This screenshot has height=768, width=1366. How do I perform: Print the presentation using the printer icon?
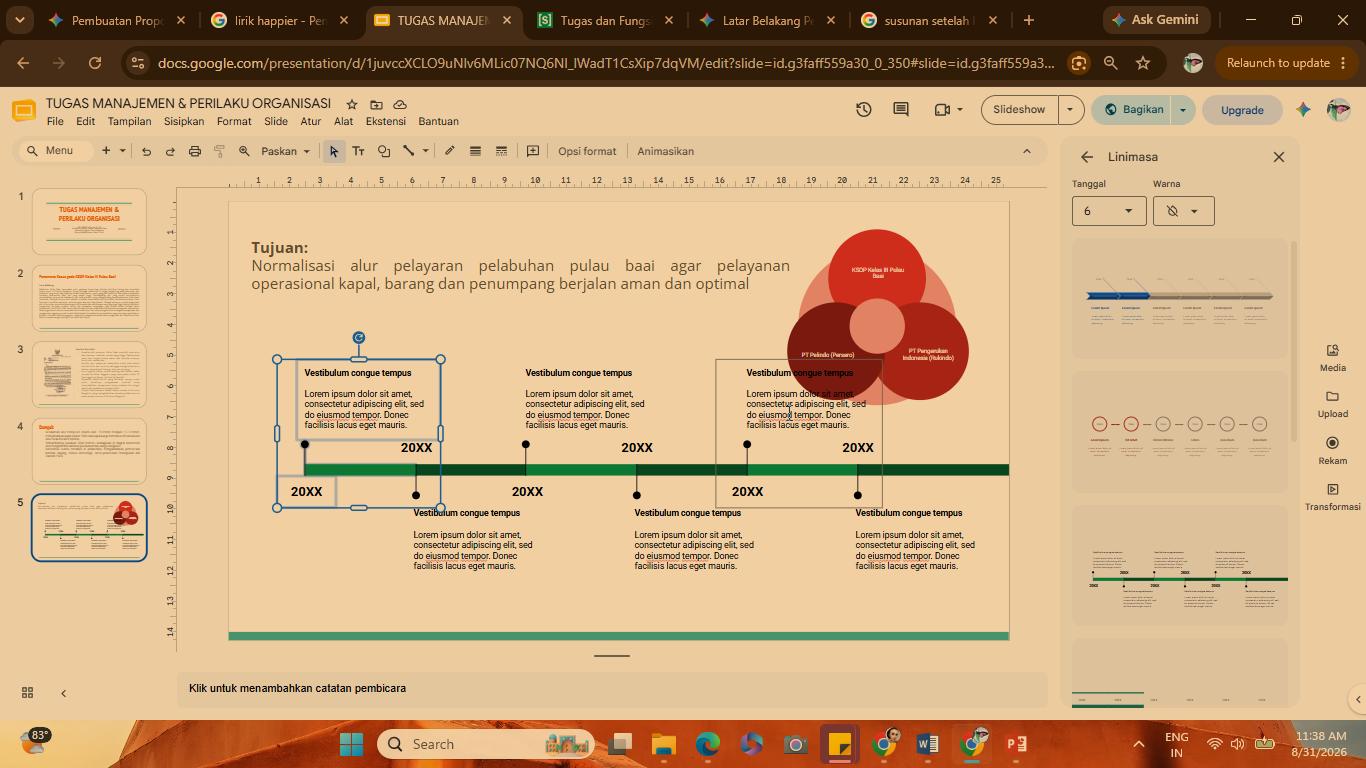[x=195, y=151]
